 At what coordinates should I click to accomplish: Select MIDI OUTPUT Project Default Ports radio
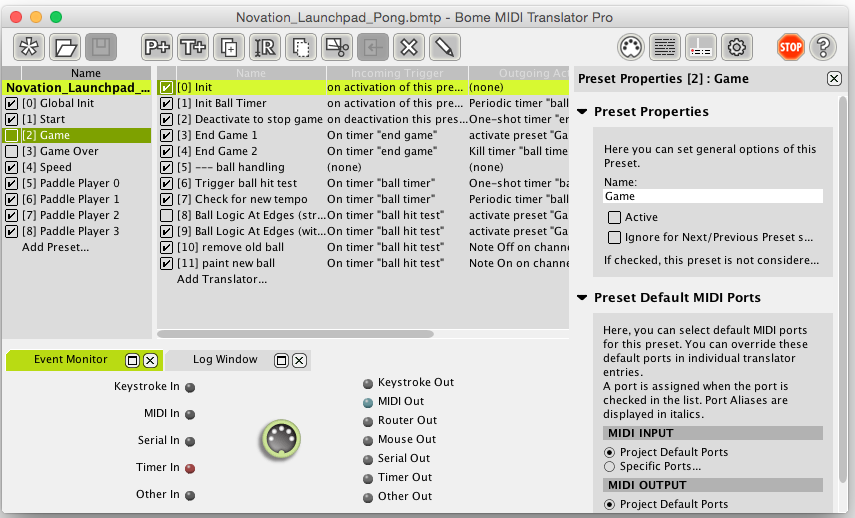[x=610, y=504]
